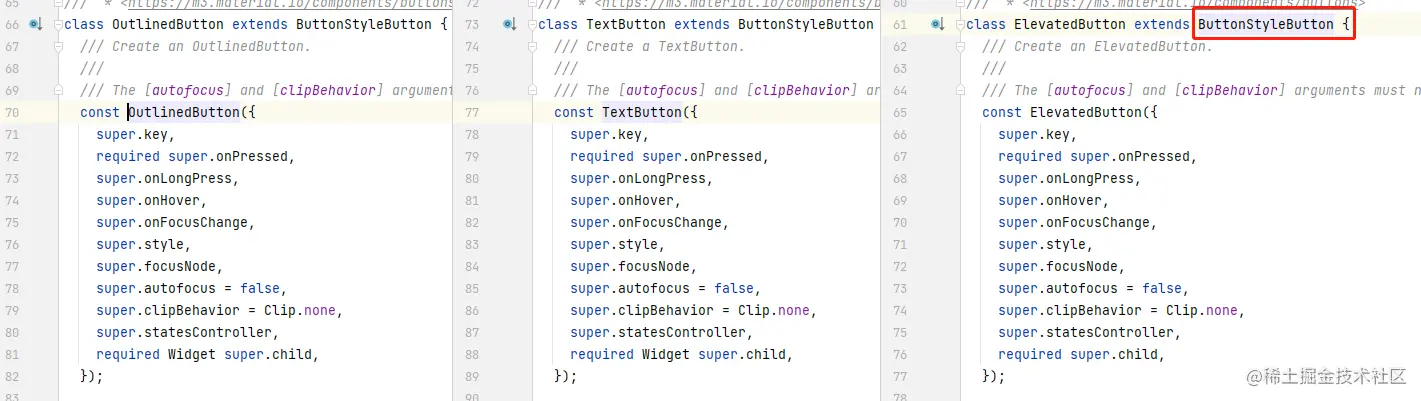
Task: Place cursor on const ElevatedButton constructor name
Action: [x=1085, y=112]
